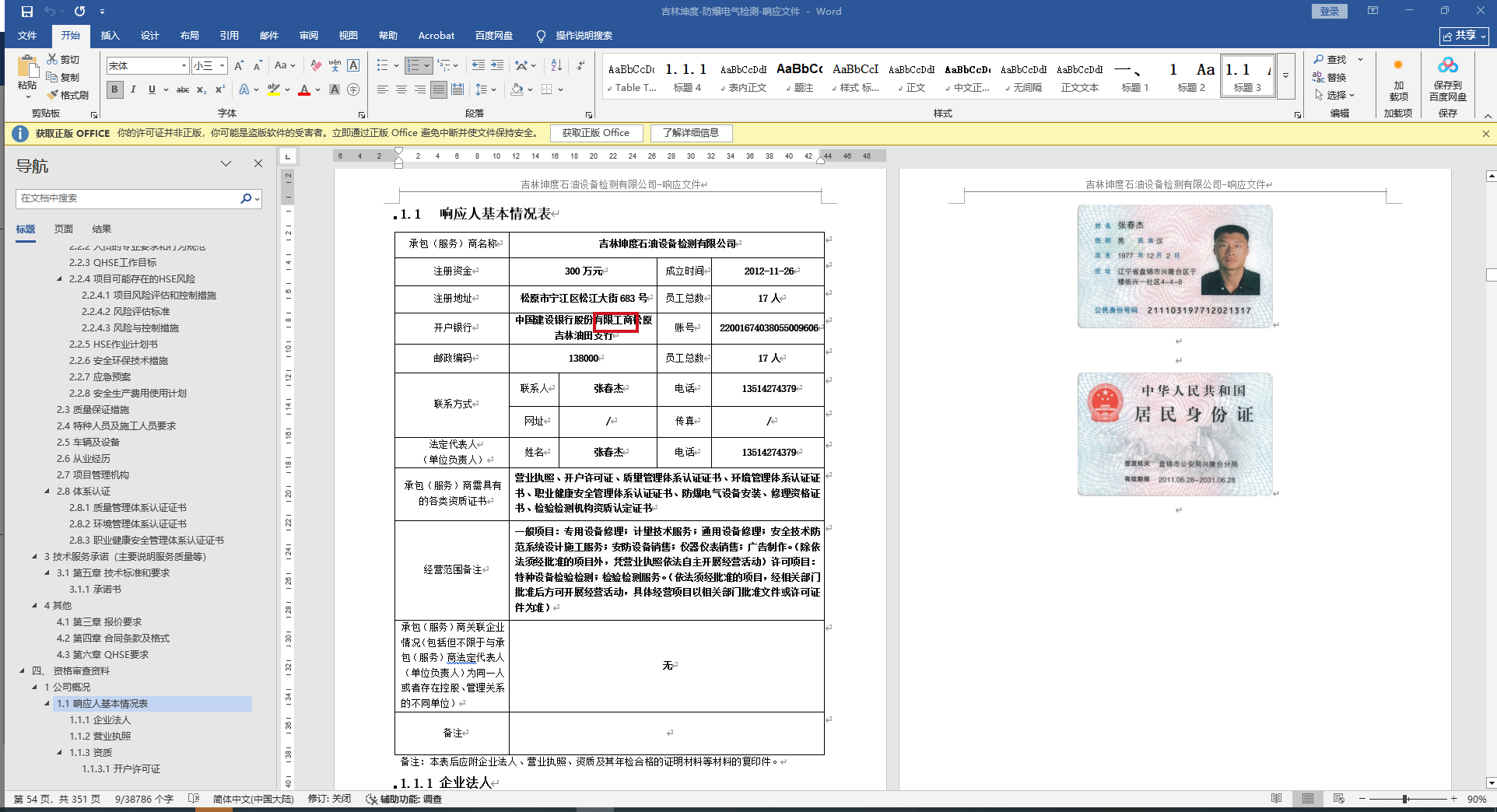Open the Change Case (Aa) dropdown
Screen dimensions: 1497x812
point(285,66)
